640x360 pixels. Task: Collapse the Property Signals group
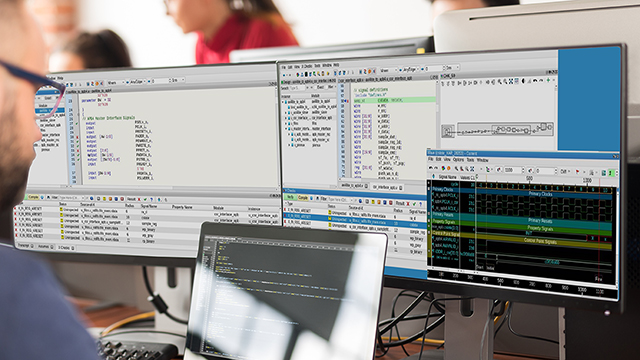click(x=429, y=220)
